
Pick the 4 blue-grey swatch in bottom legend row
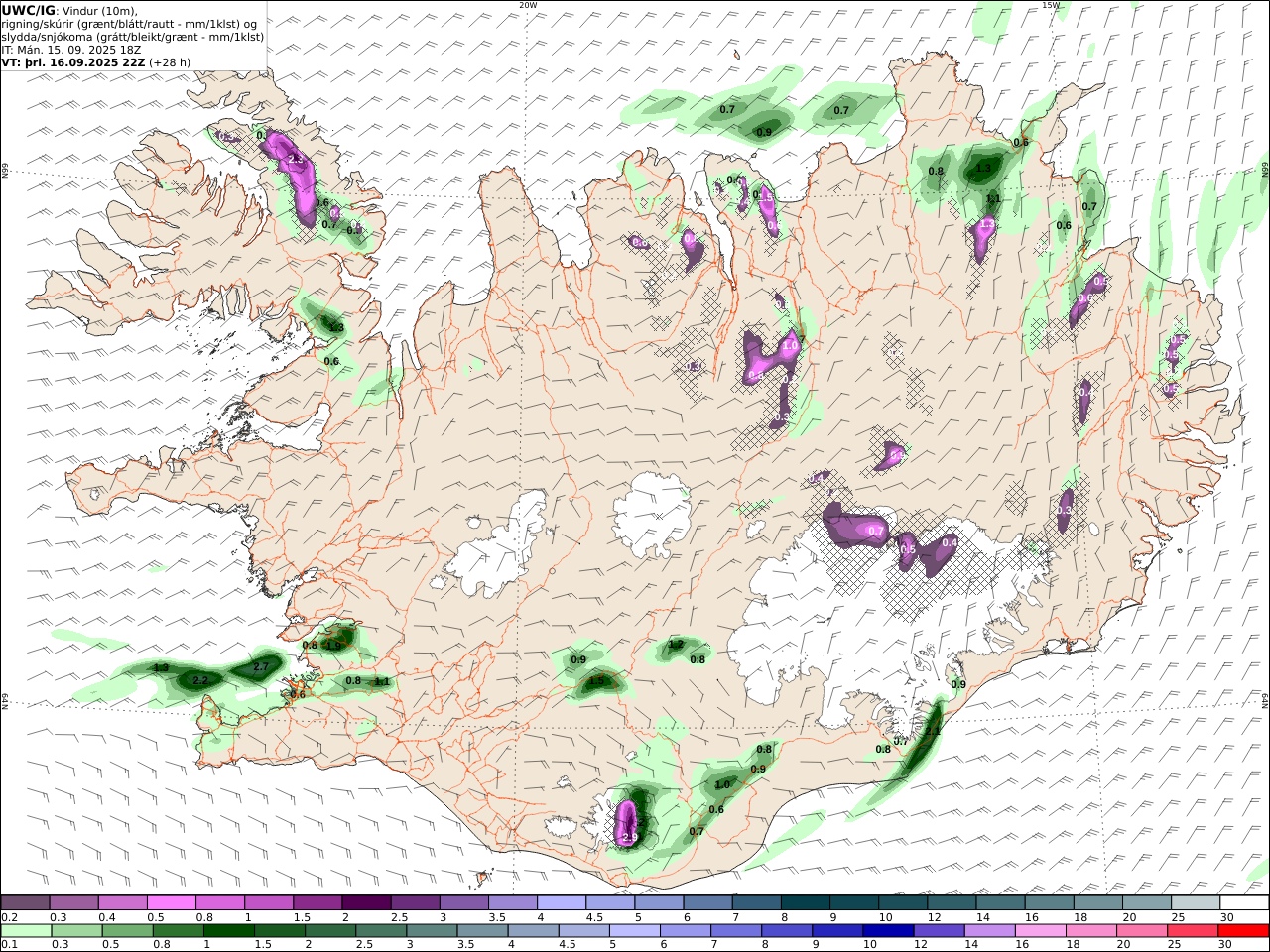(x=532, y=931)
